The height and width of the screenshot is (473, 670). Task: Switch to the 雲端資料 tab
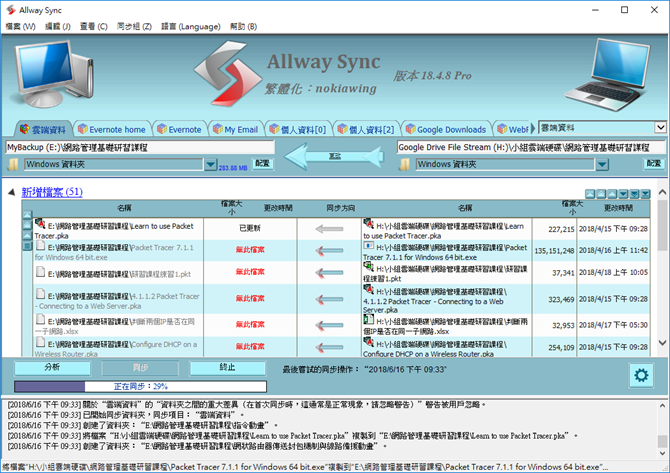coord(43,129)
